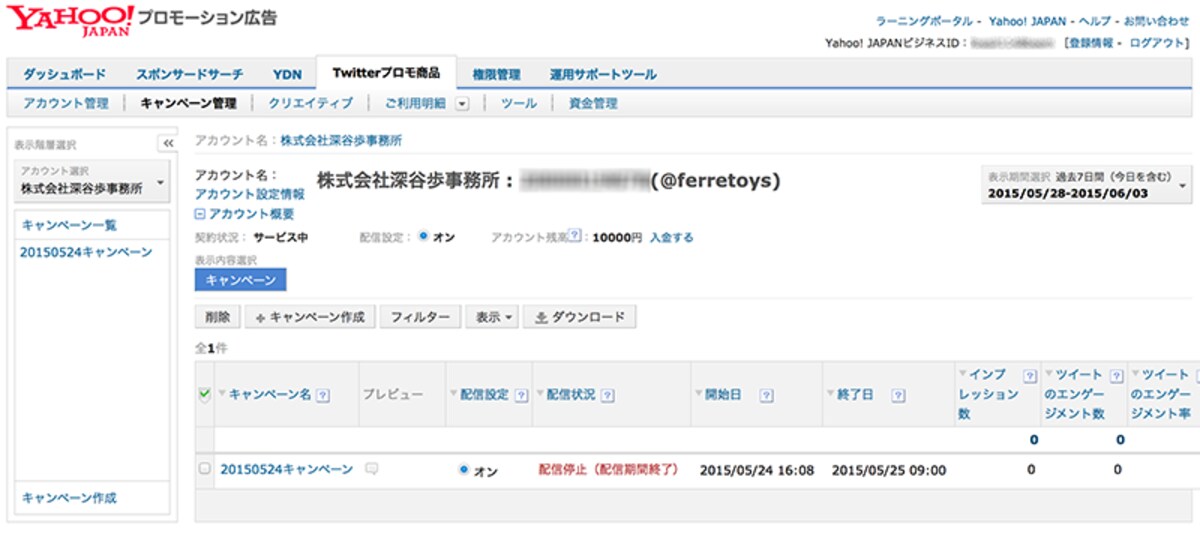Click end date 2015/05/25 09:00 cell
This screenshot has width=1200, height=537.
click(x=889, y=469)
